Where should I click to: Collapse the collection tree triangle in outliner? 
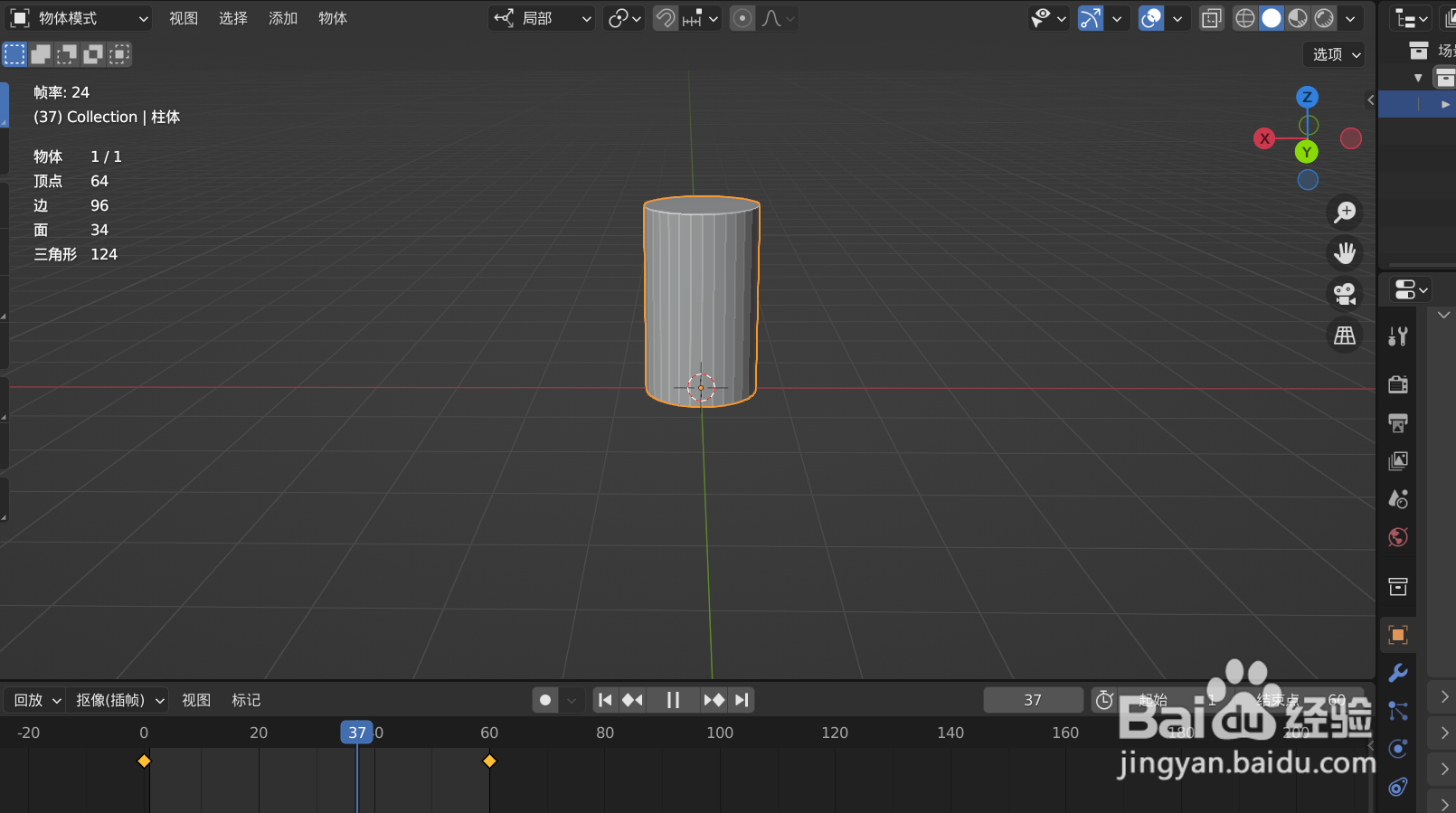pyautogui.click(x=1418, y=78)
